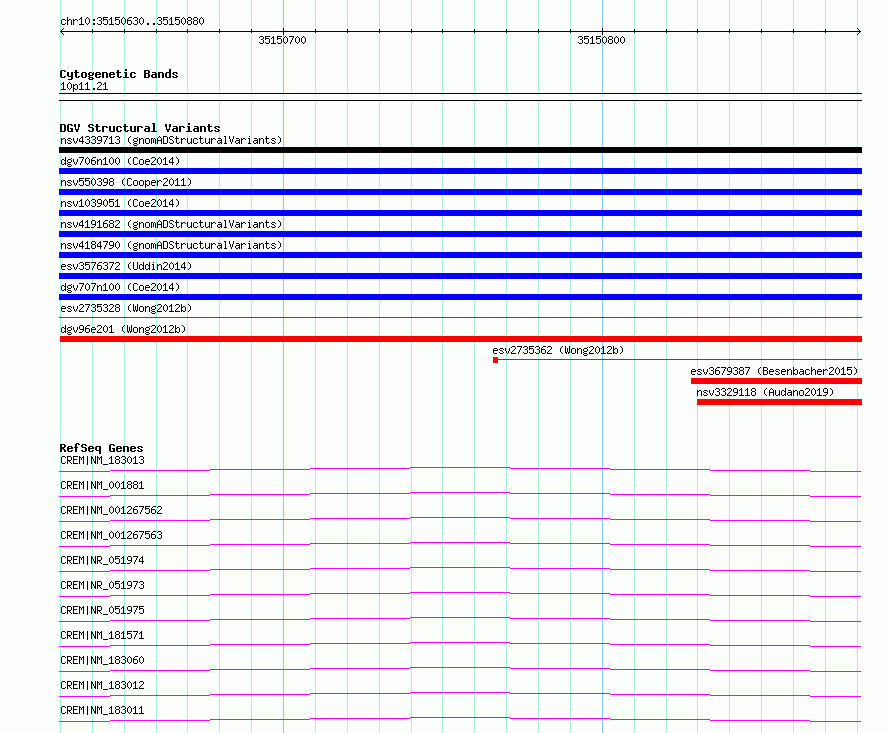Click the thick red bar under dgv96e201
Image resolution: width=890 pixels, height=733 pixels.
(460, 339)
